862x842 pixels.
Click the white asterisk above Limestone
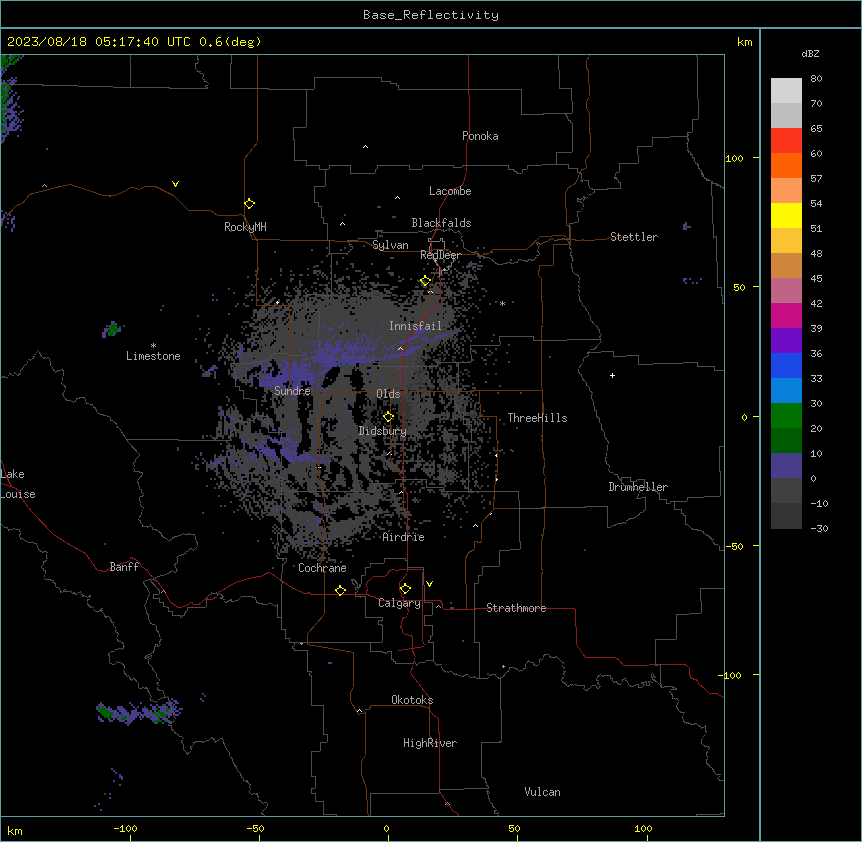click(153, 346)
